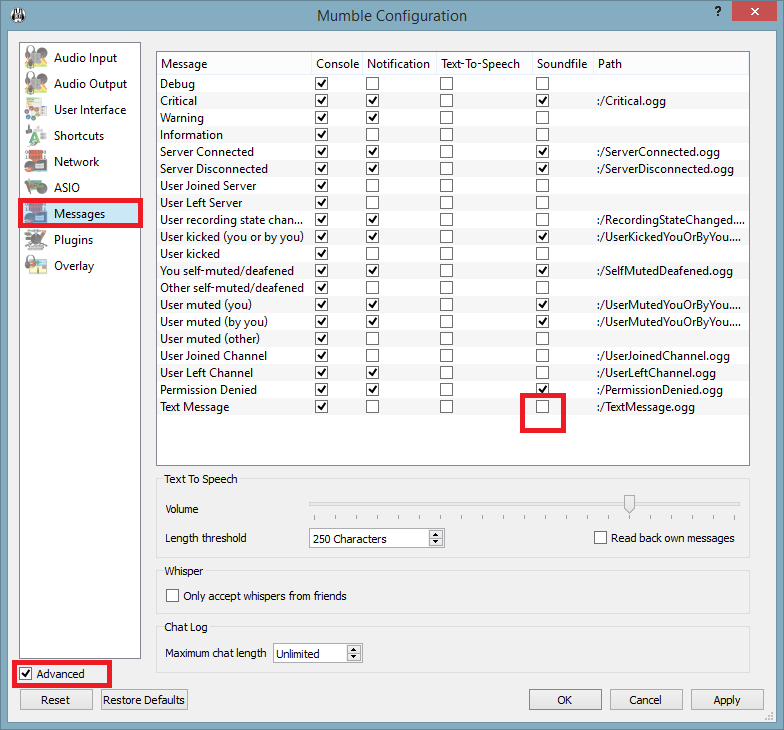Click Restore Defaults button
This screenshot has width=784, height=730.
click(x=144, y=700)
